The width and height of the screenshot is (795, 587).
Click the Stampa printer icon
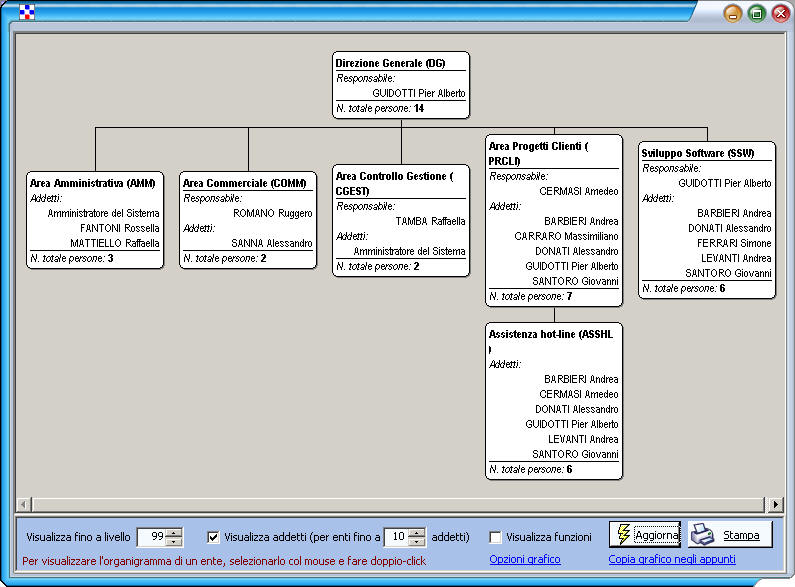(703, 535)
